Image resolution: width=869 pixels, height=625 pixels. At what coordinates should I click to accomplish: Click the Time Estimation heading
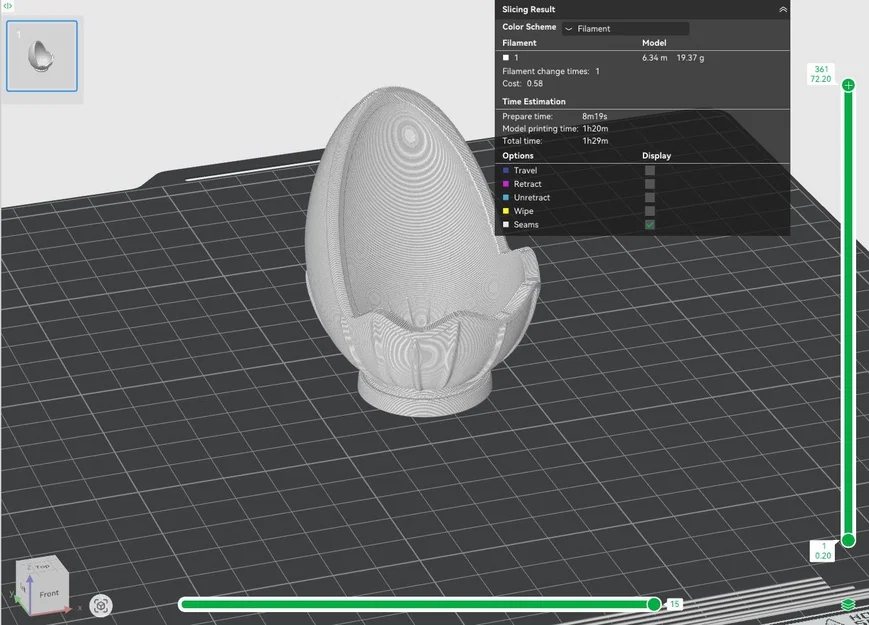coord(534,101)
